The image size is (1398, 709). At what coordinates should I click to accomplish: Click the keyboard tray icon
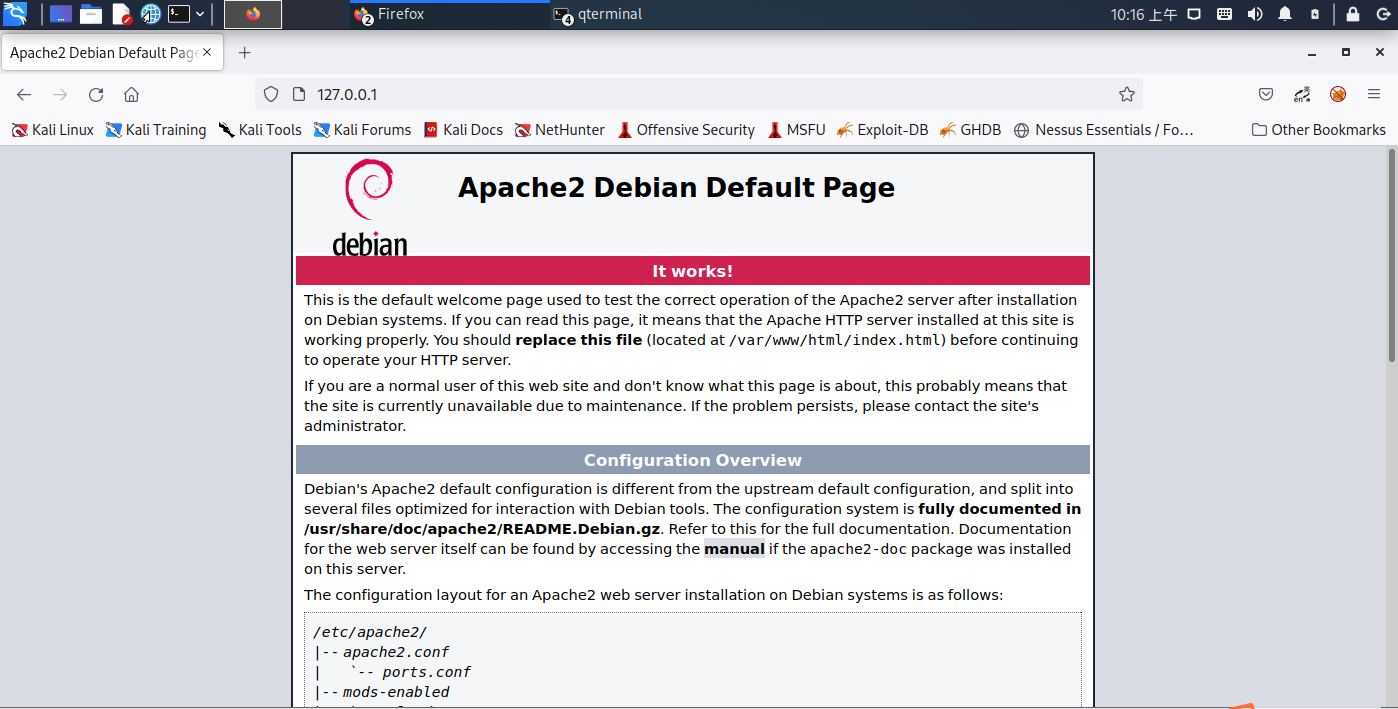point(1224,14)
